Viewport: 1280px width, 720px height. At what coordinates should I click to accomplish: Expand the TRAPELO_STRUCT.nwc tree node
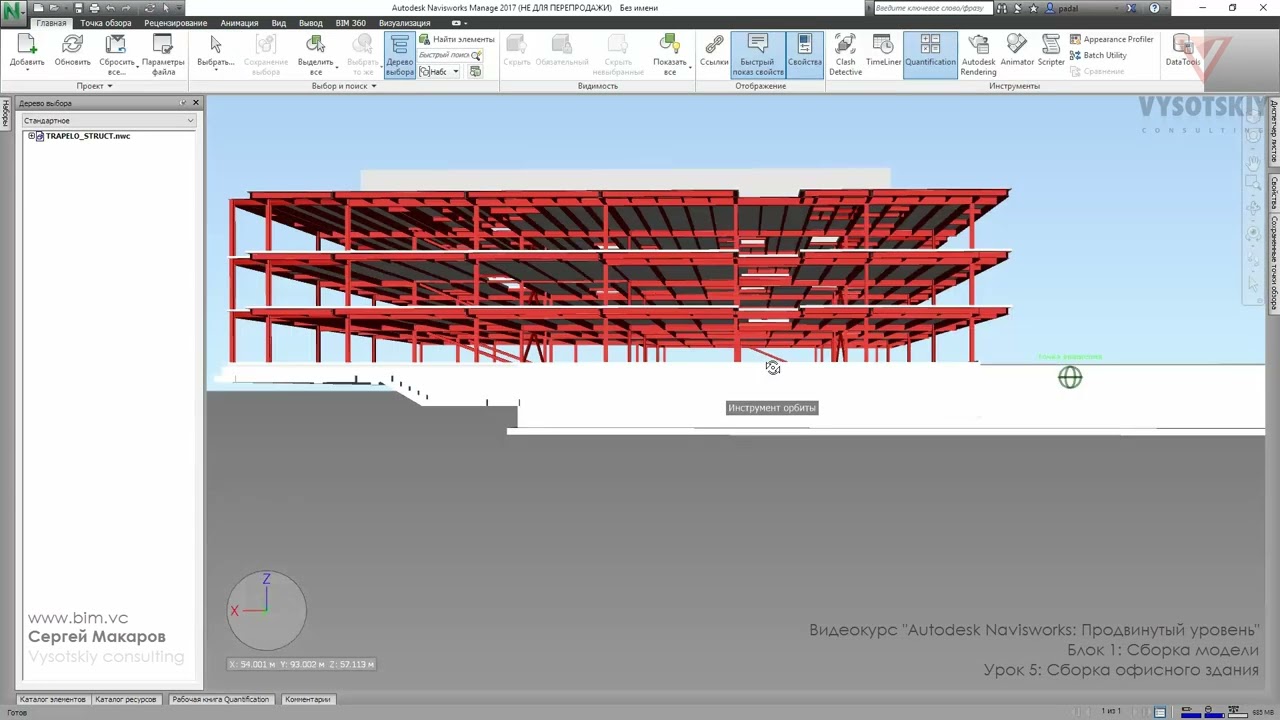pos(31,136)
